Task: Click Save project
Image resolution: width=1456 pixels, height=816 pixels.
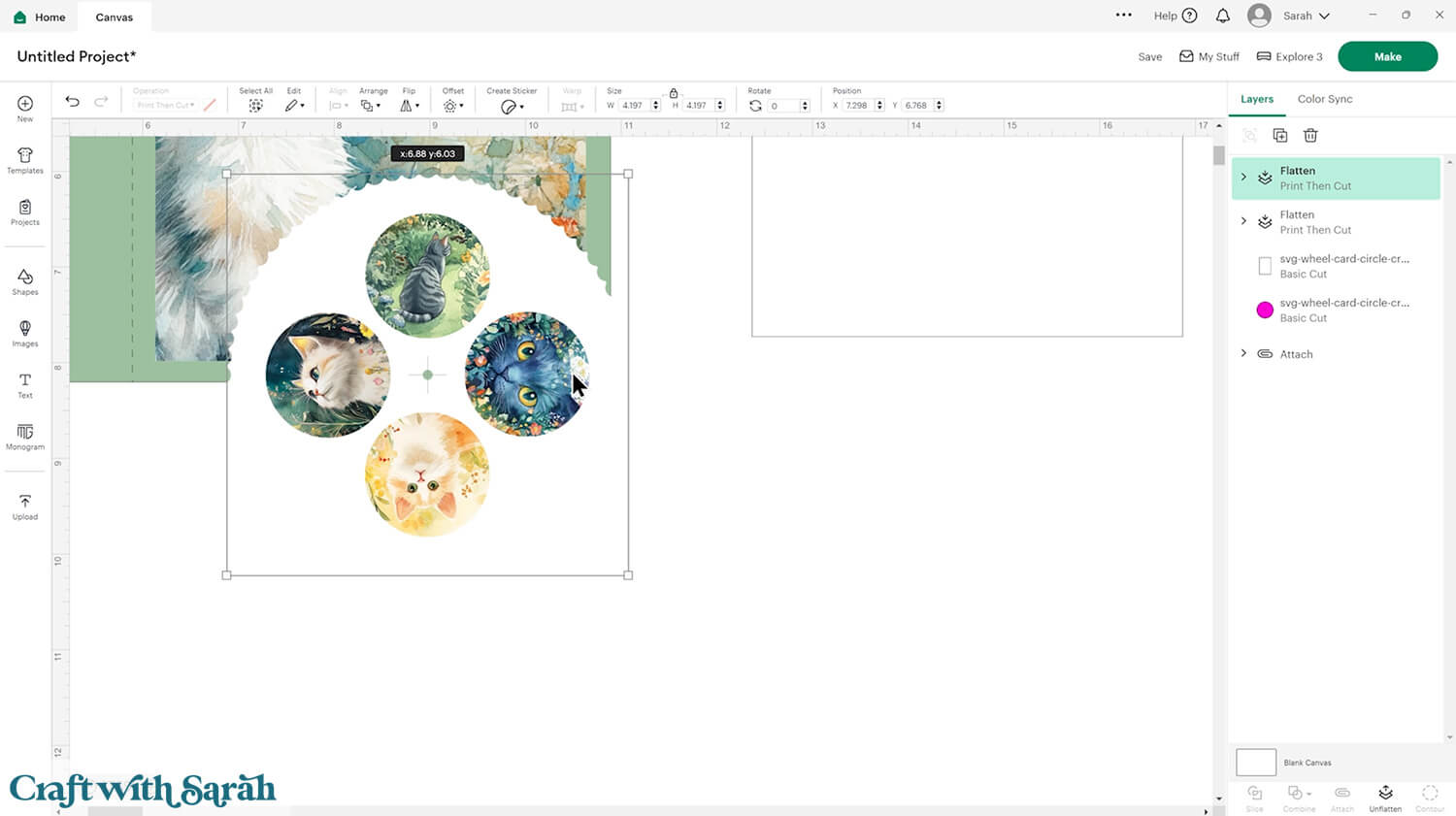Action: tap(1149, 57)
